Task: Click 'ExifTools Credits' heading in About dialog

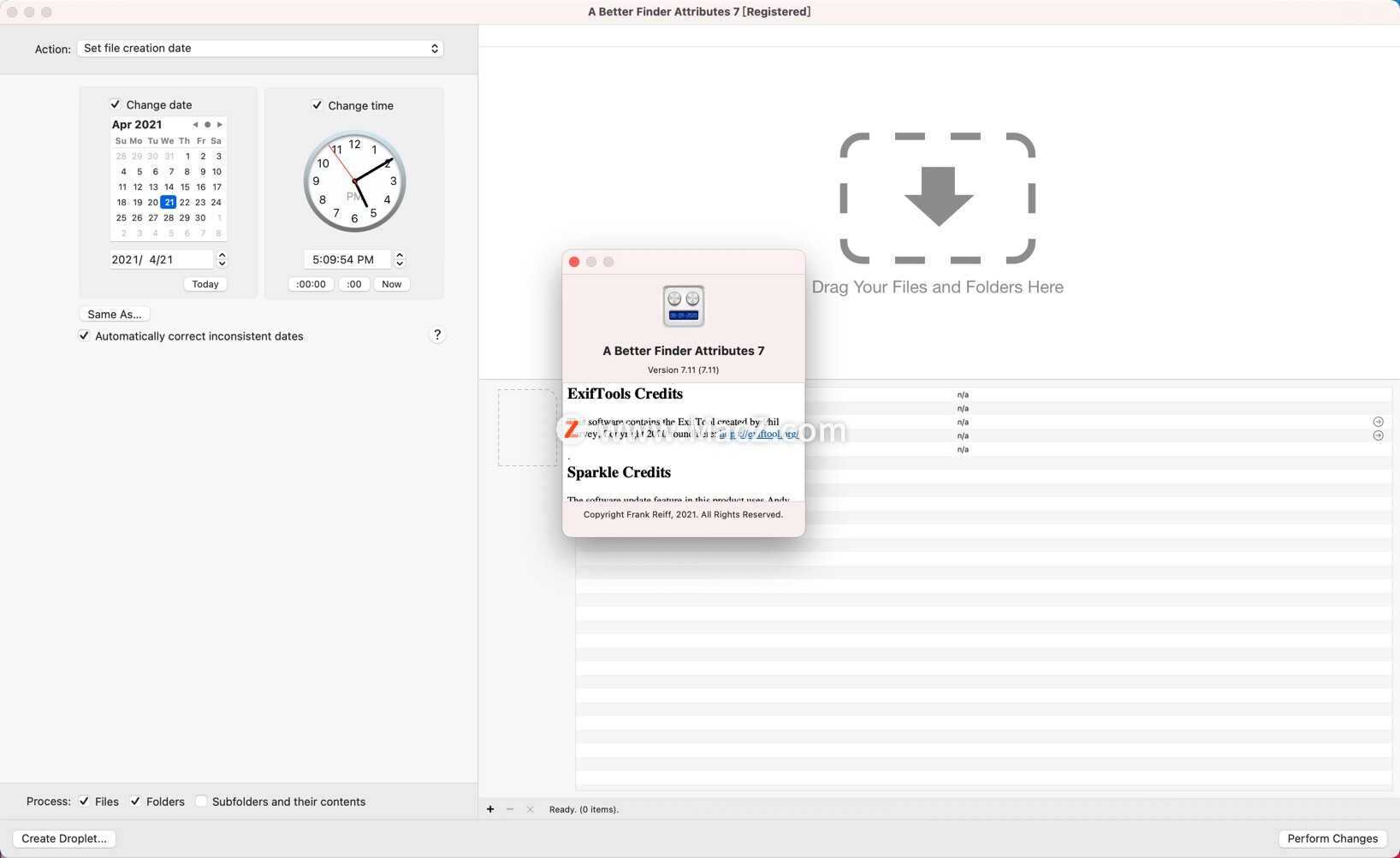Action: (625, 394)
